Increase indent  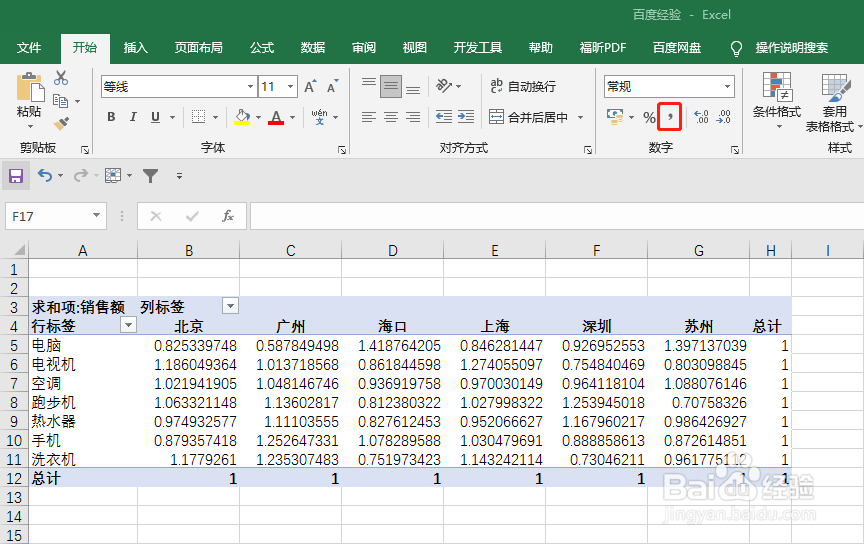click(466, 117)
